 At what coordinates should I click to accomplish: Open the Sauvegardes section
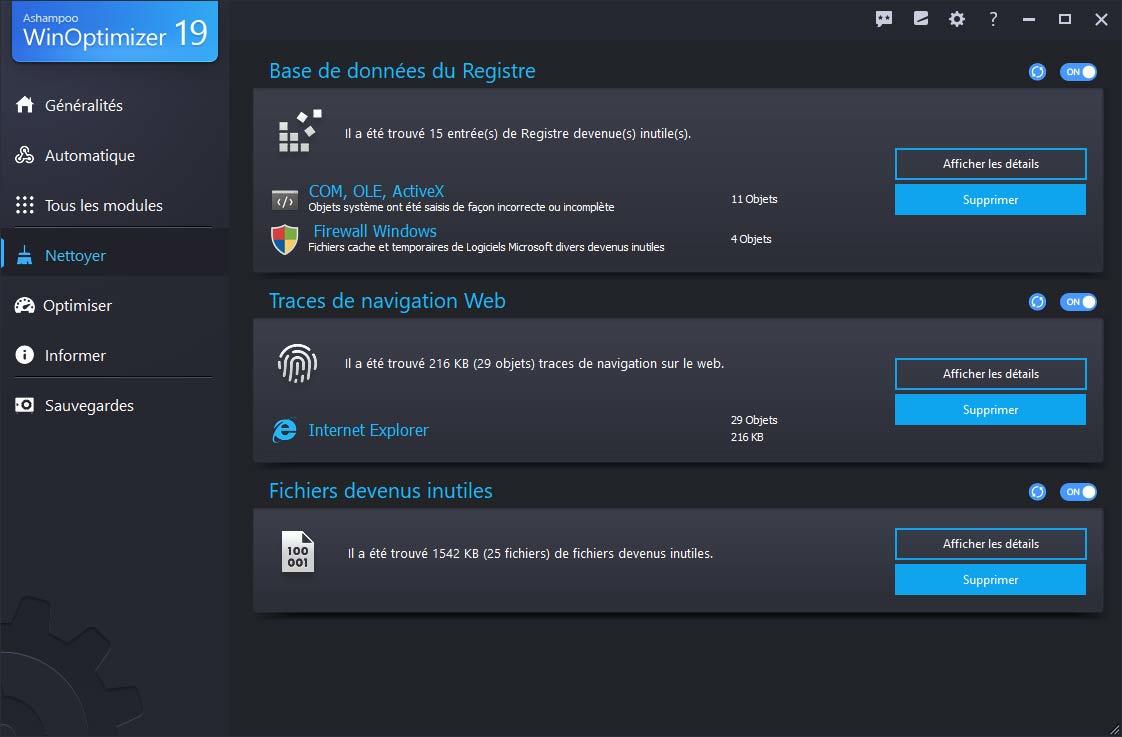click(x=89, y=406)
